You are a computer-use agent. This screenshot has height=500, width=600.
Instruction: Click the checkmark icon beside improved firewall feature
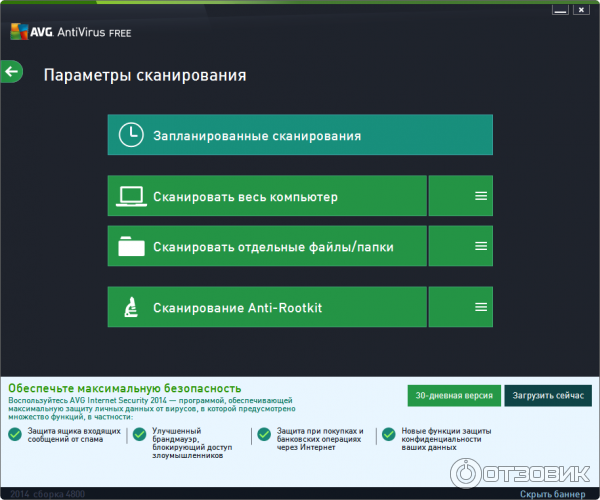point(139,434)
